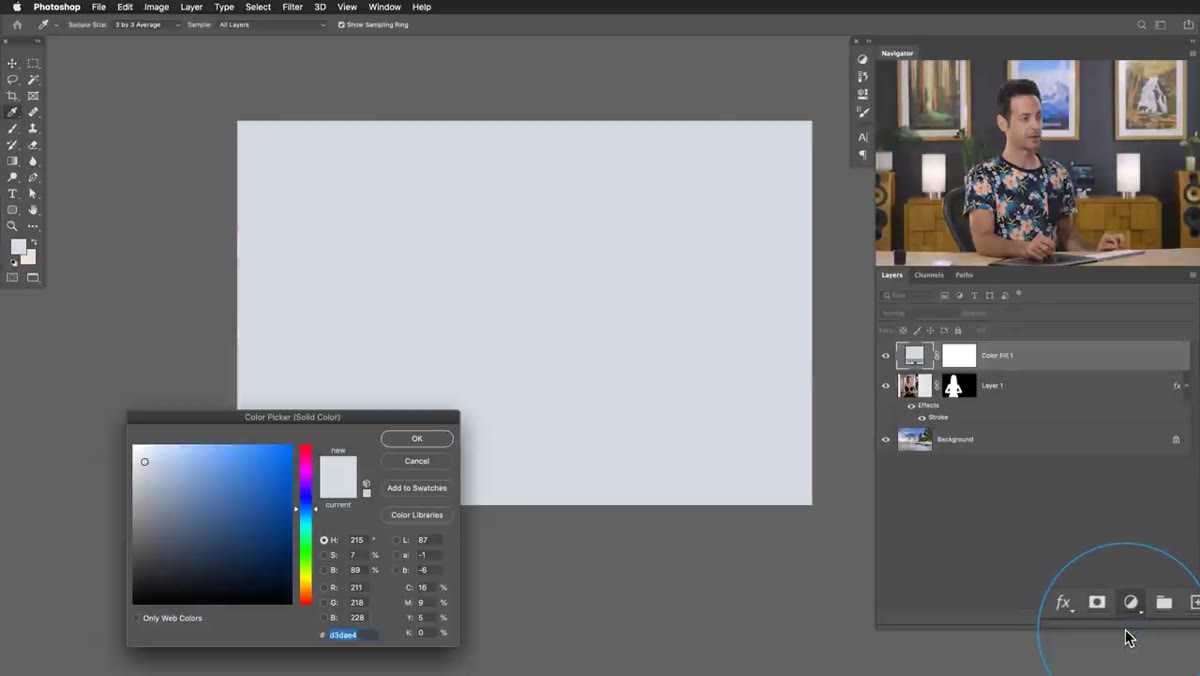Select the H hue radio button

click(x=324, y=540)
